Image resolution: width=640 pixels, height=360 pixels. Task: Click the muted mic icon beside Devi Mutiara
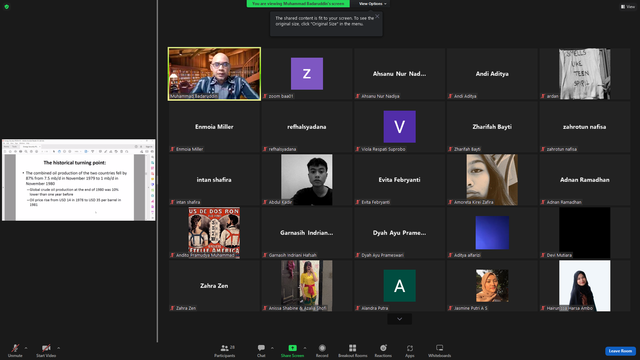(x=543, y=255)
